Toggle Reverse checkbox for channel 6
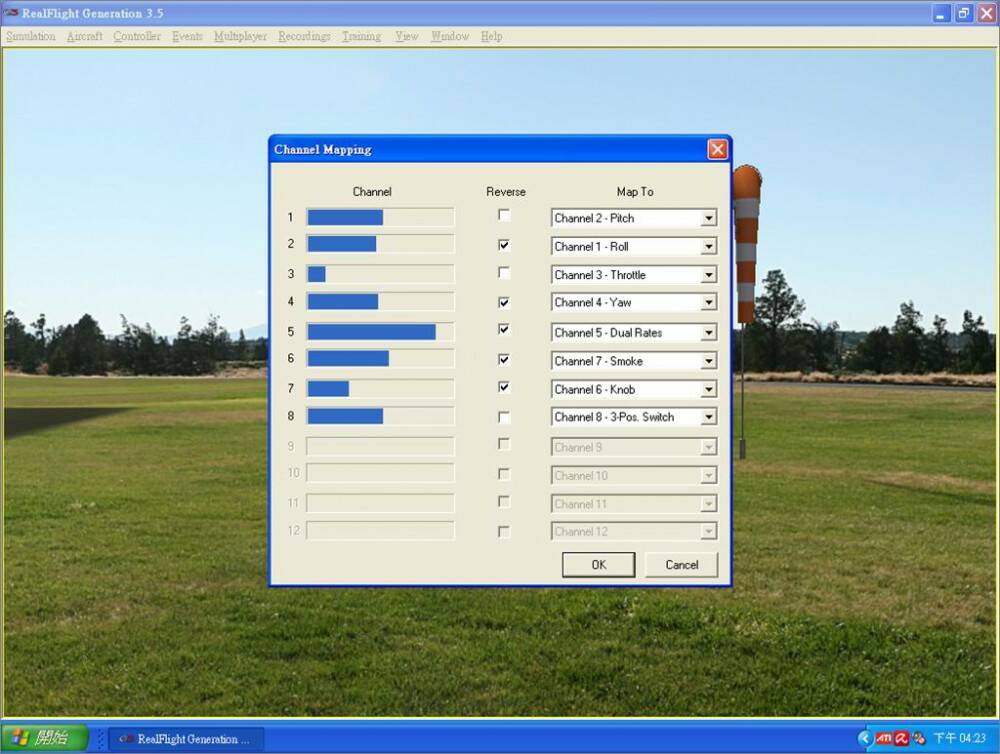Image resolution: width=1000 pixels, height=754 pixels. (504, 360)
